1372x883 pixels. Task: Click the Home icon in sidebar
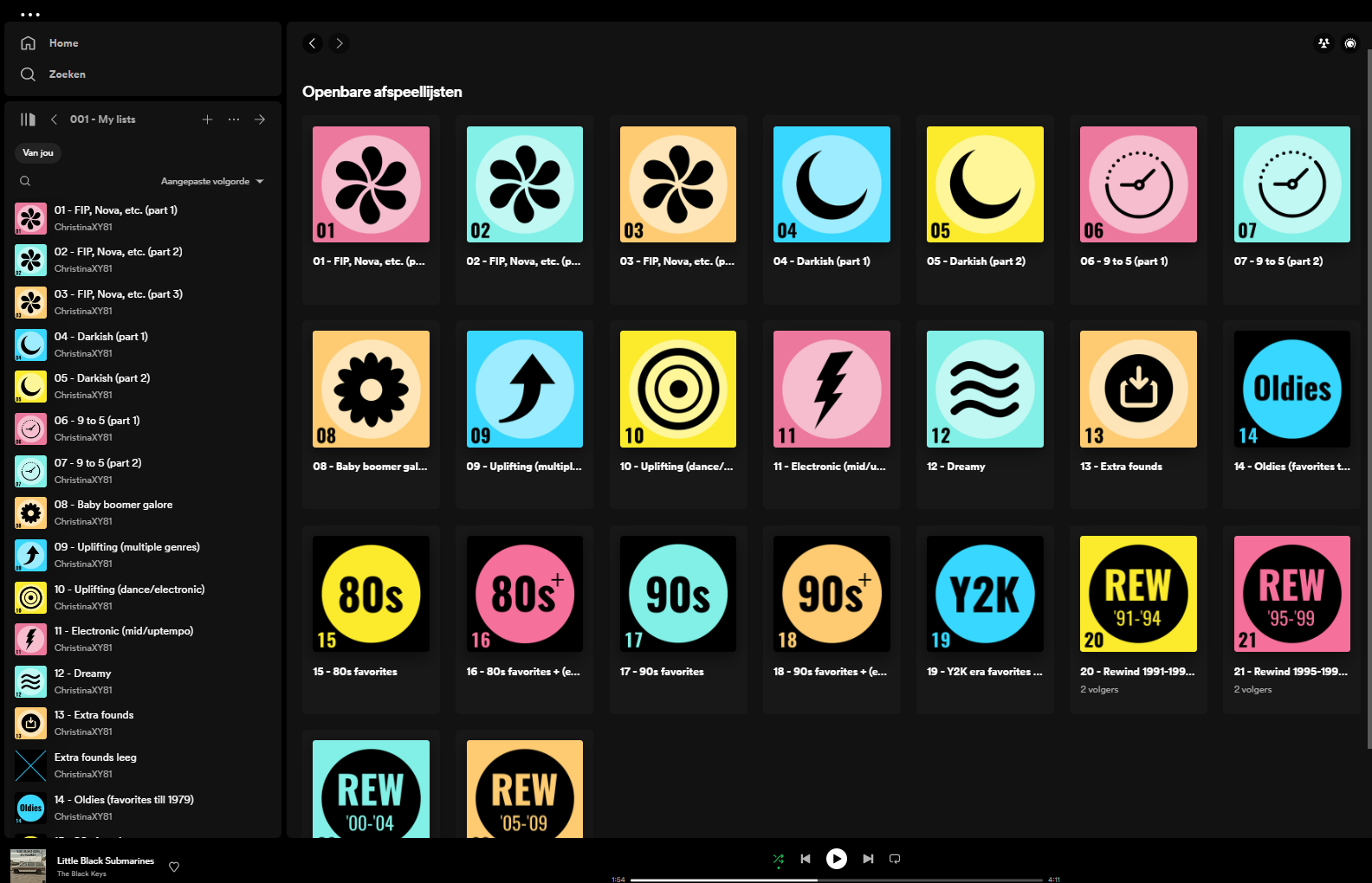(29, 43)
